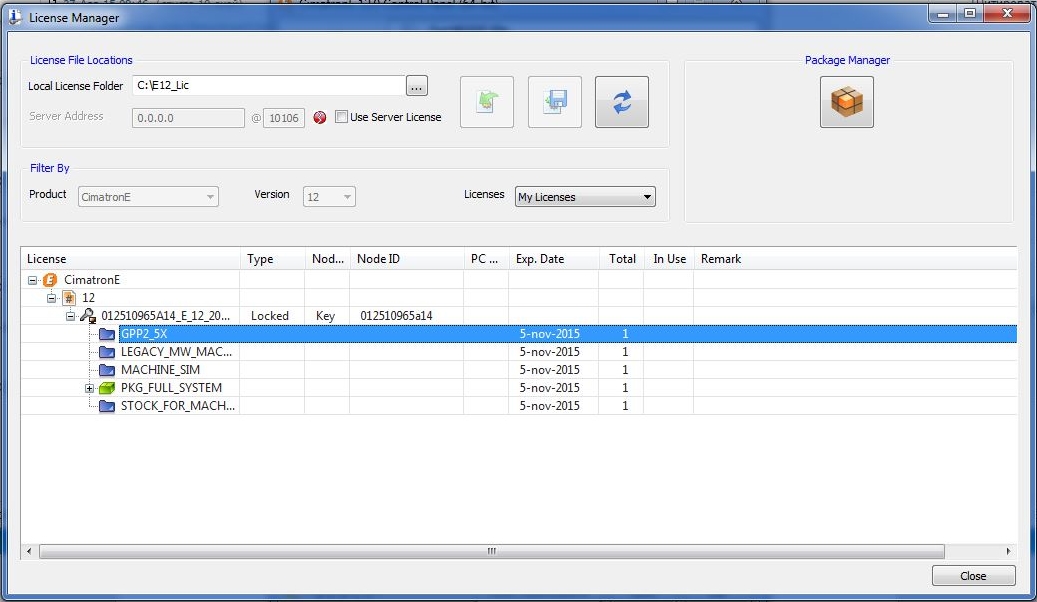Maximize the License Manager window
1037x602 pixels.
pyautogui.click(x=970, y=13)
